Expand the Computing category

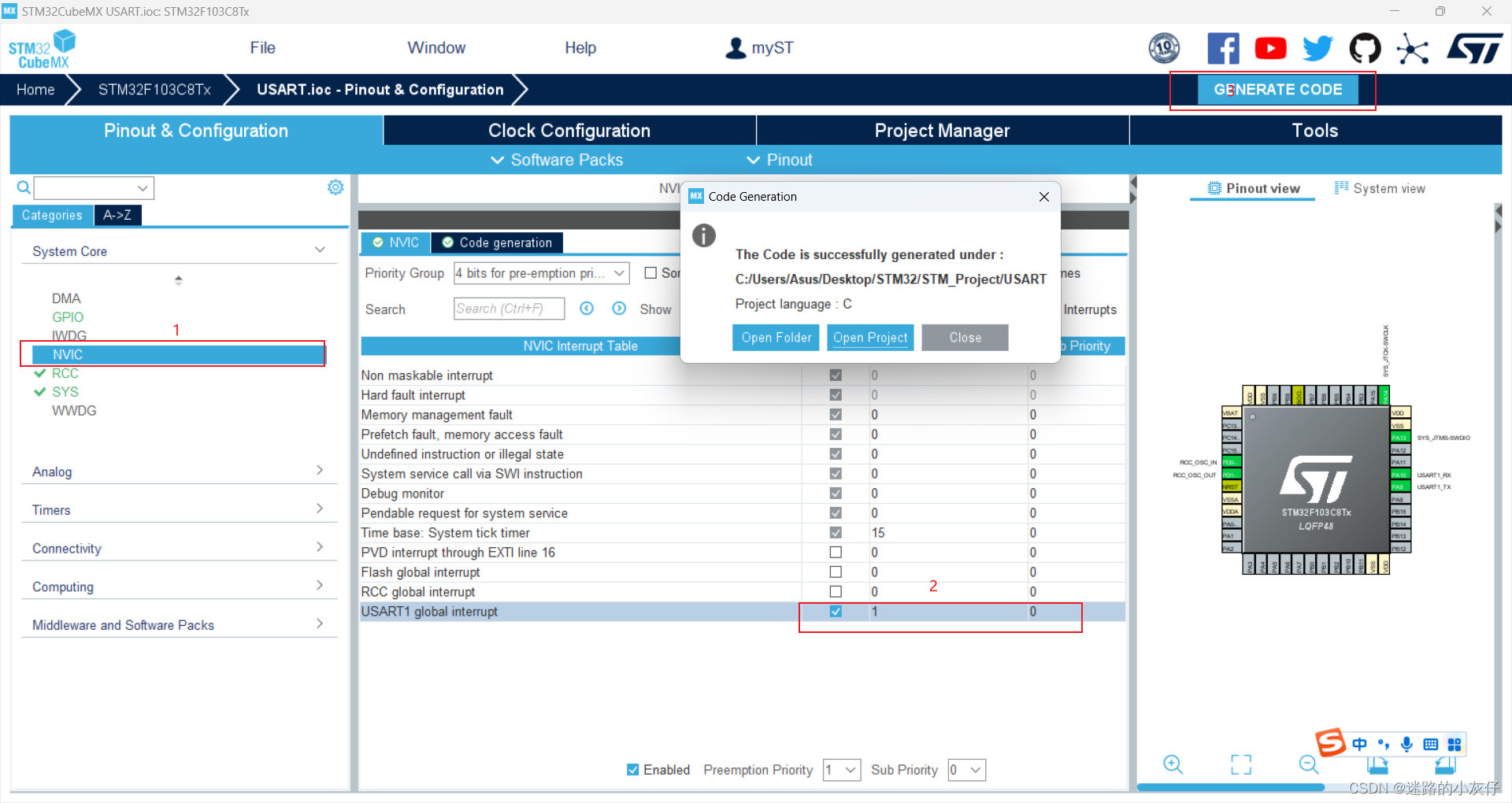click(320, 586)
